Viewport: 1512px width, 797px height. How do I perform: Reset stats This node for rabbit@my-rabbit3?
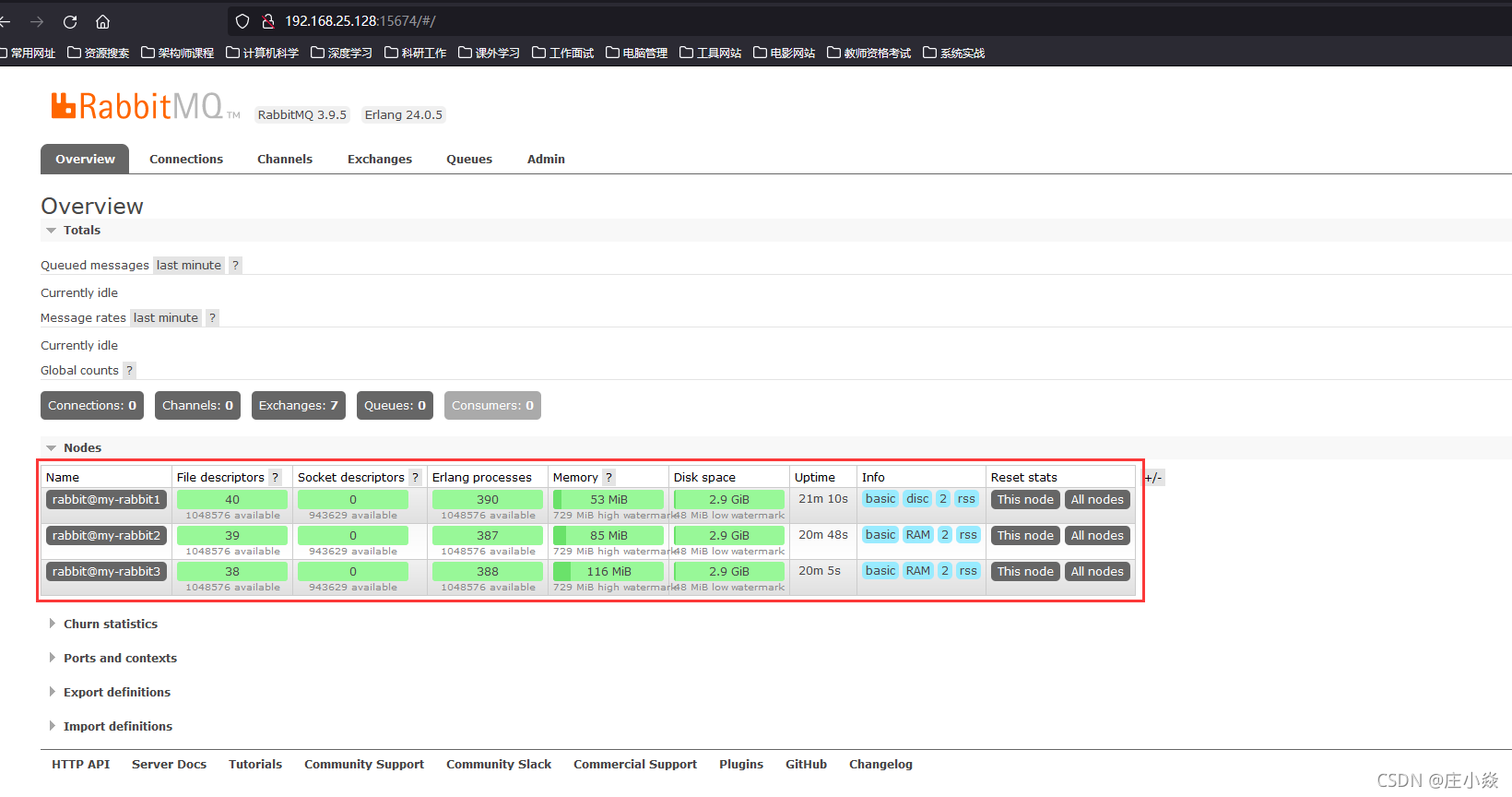tap(1025, 572)
